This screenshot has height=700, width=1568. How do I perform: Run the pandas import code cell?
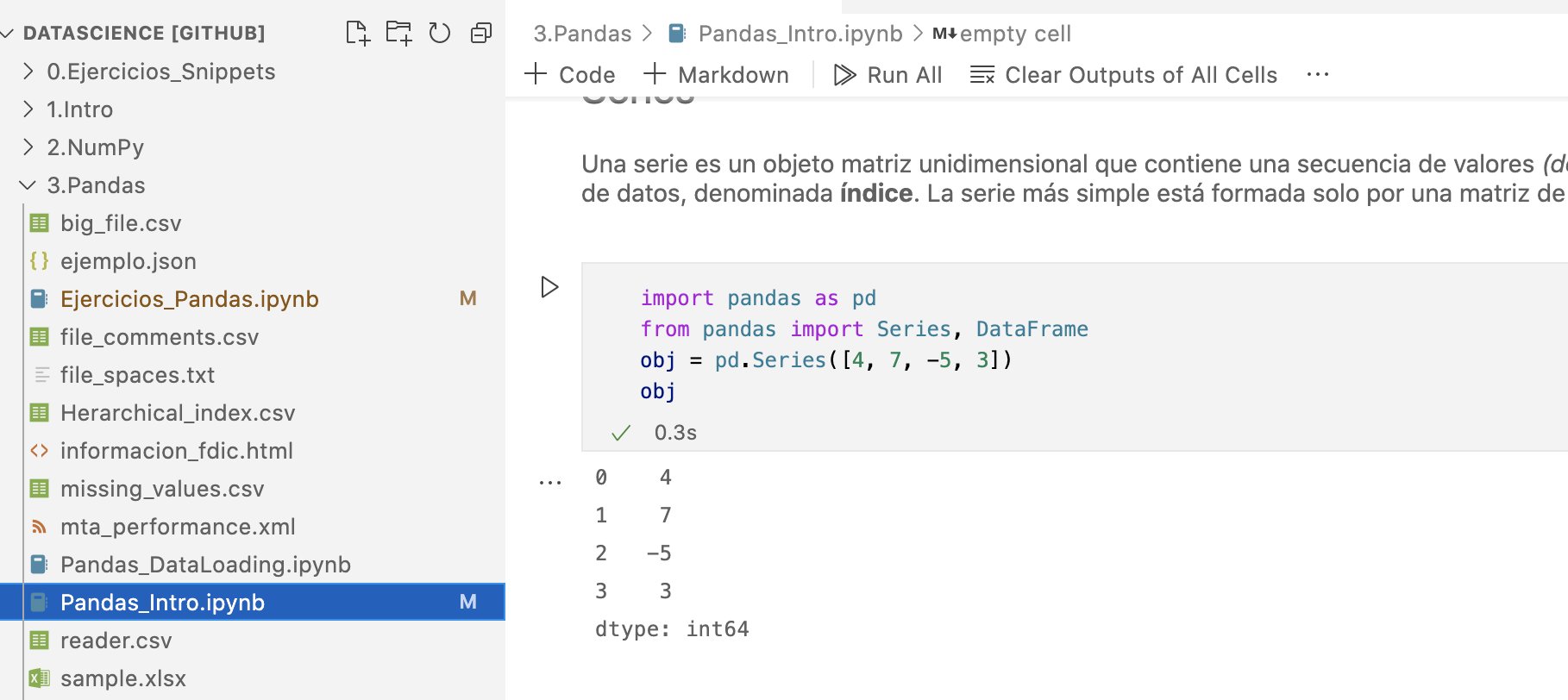(549, 286)
